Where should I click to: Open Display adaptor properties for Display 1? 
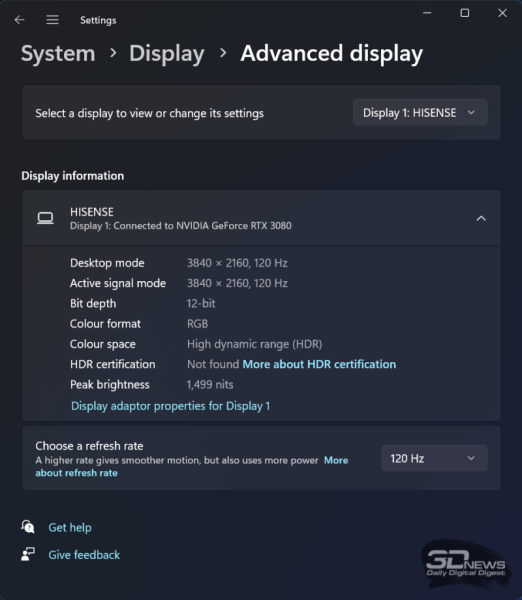pos(171,406)
